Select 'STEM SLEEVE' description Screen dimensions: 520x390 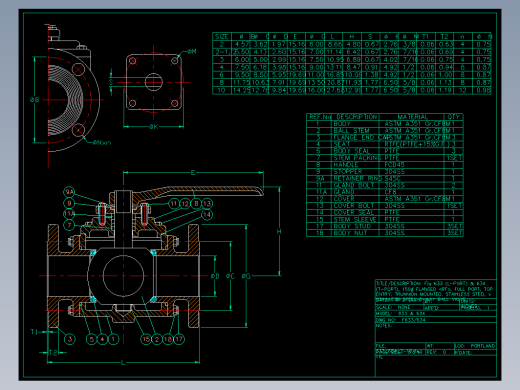pyautogui.click(x=355, y=219)
